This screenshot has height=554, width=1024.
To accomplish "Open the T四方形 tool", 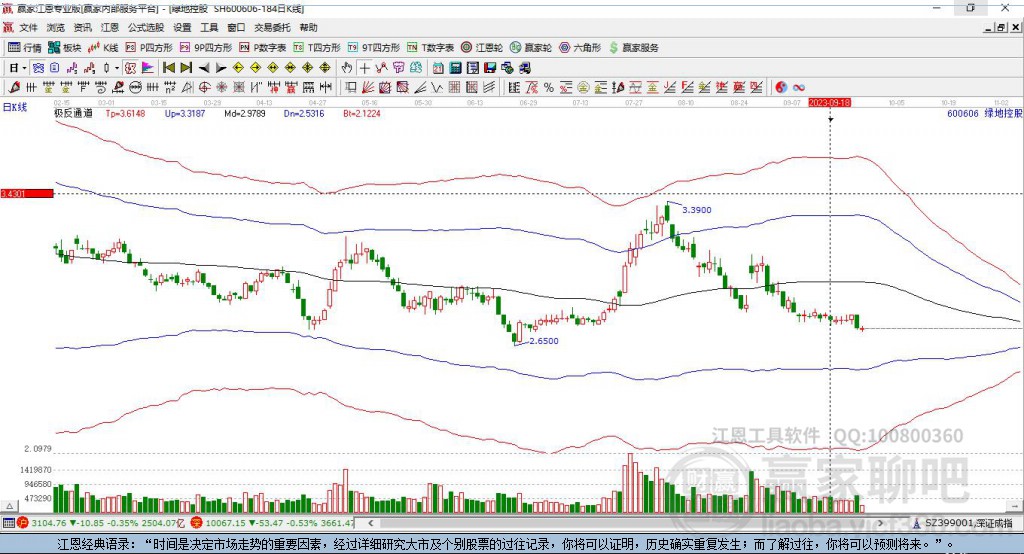I will [x=317, y=48].
